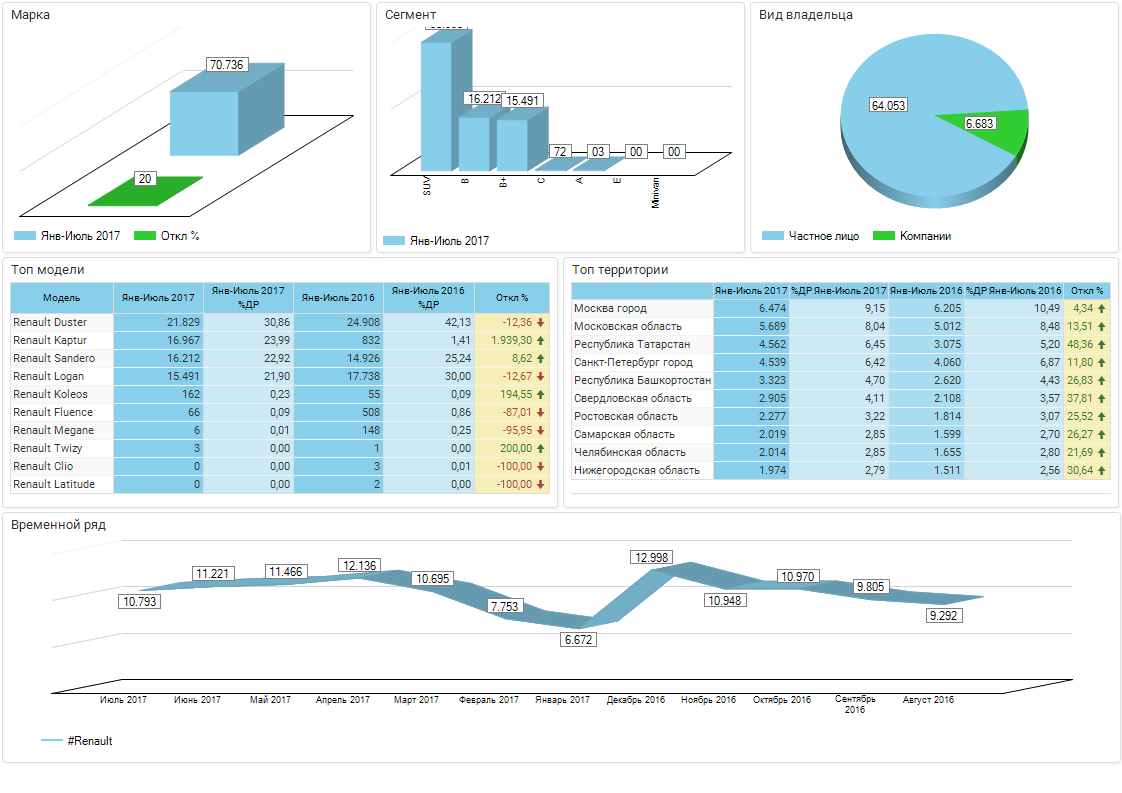Click Янв-Июль 2016 header in Топ модели table
Viewport: 1122px width, 793px height.
click(338, 298)
